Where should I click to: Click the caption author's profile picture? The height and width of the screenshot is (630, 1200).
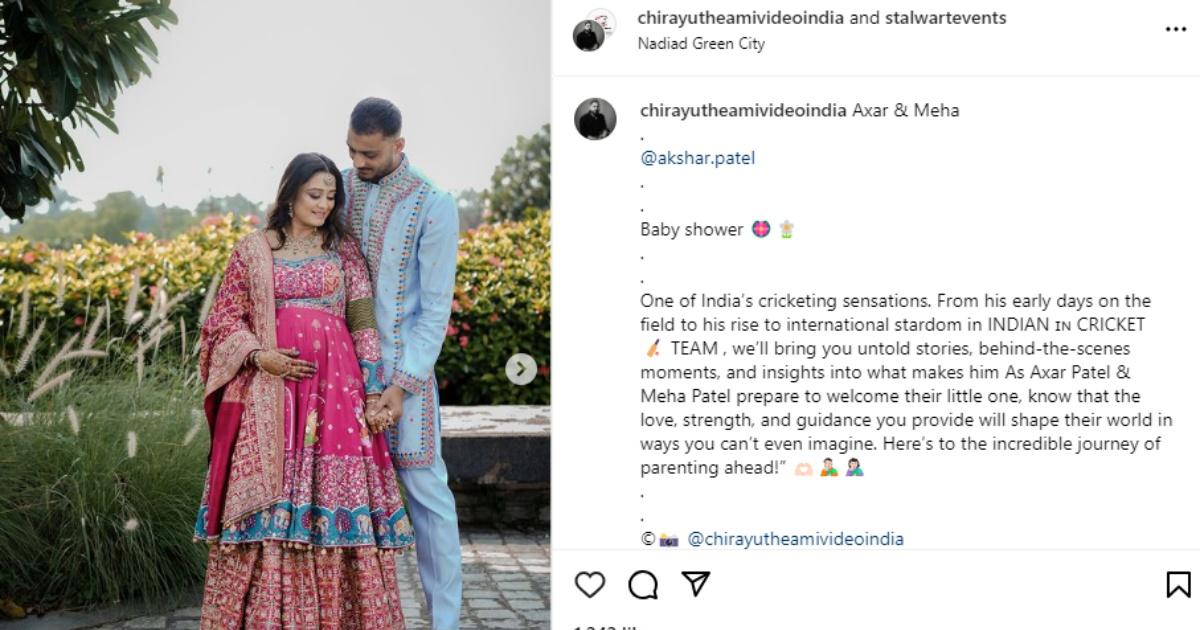[595, 119]
